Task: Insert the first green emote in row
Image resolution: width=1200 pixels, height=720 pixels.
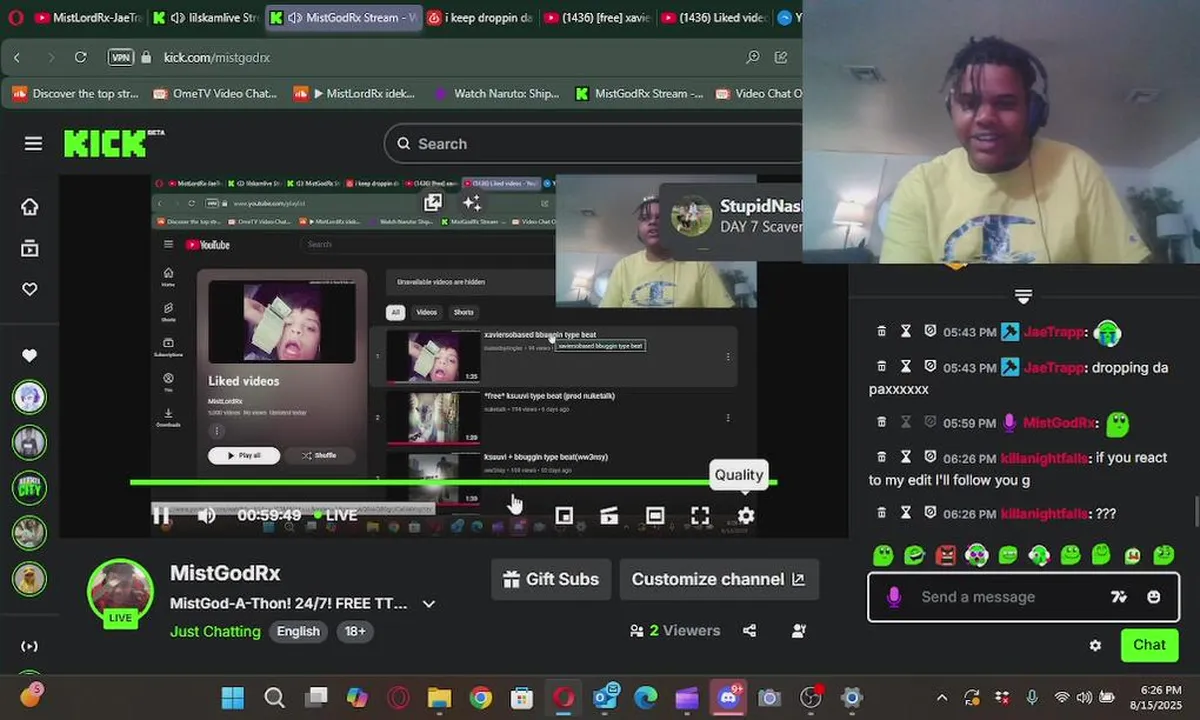Action: (883, 555)
